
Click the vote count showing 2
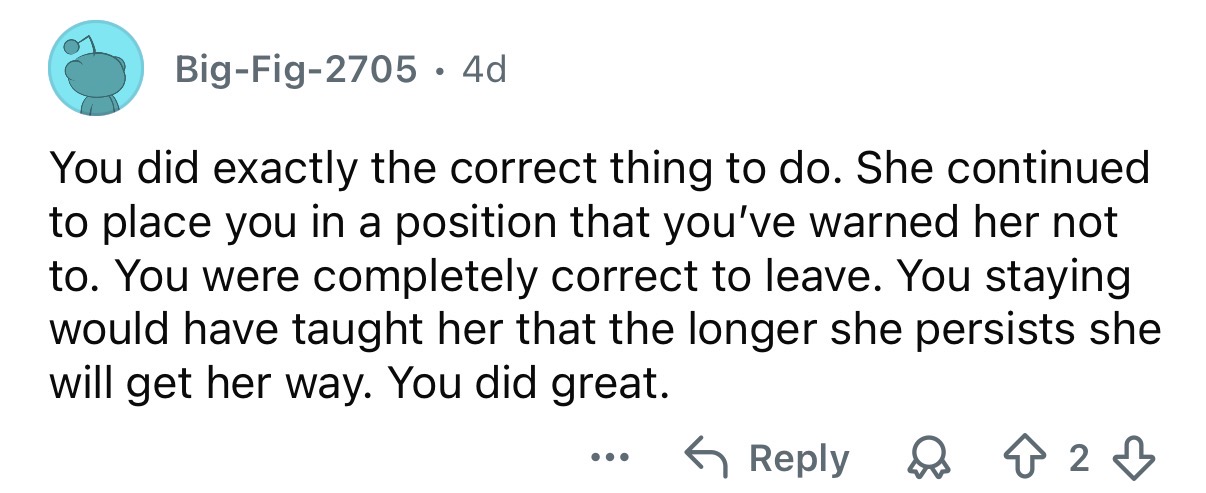click(1078, 459)
